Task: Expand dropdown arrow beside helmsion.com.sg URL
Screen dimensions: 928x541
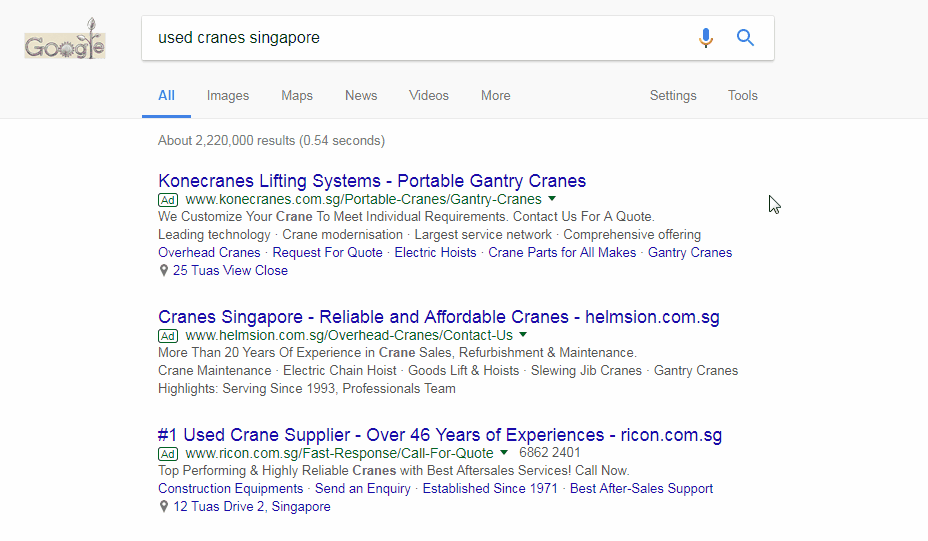Action: 523,335
